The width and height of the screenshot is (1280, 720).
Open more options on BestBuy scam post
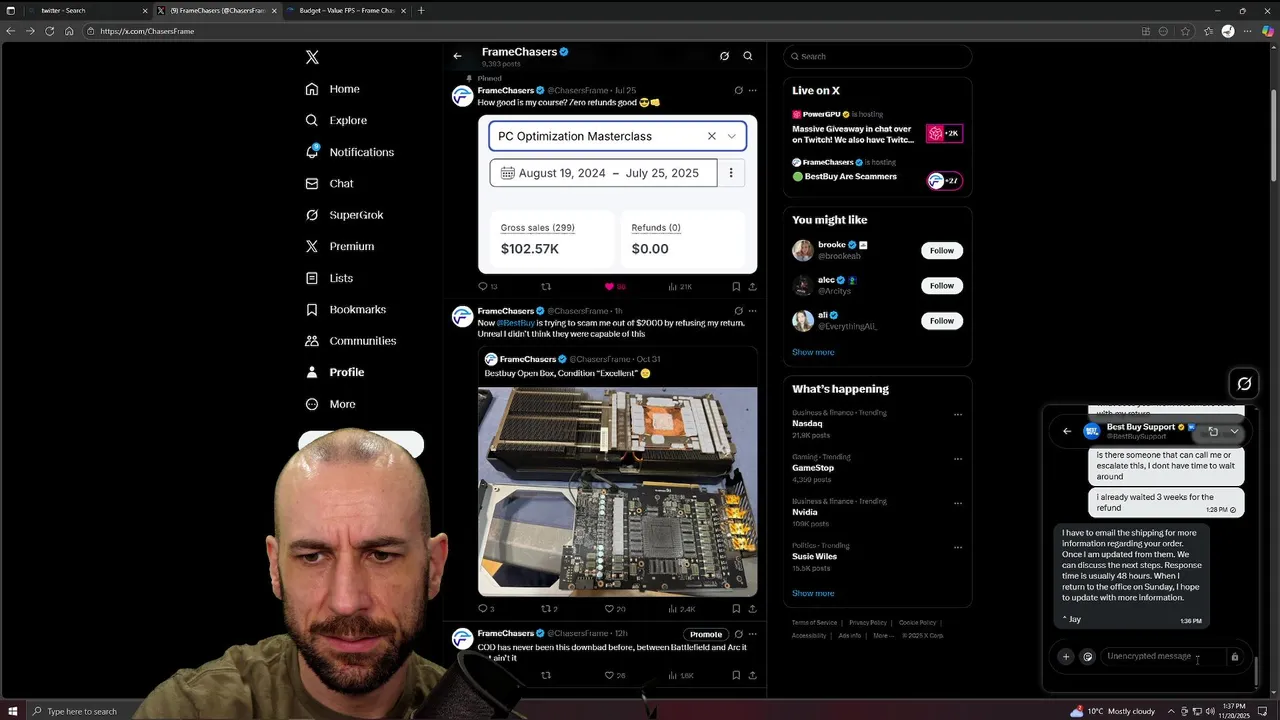pos(752,311)
